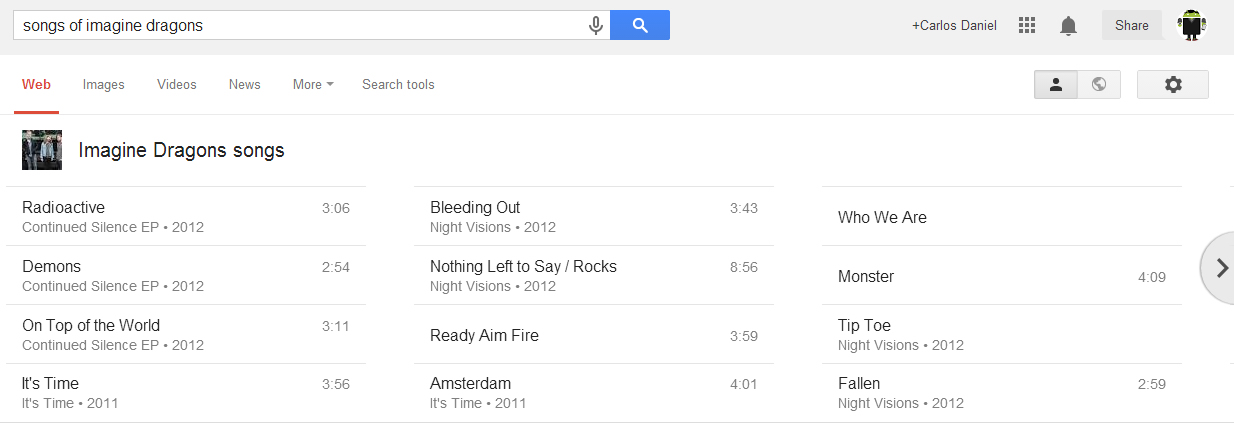1234x426 pixels.
Task: Click the Imagine Dragons album thumbnail
Action: (x=42, y=150)
